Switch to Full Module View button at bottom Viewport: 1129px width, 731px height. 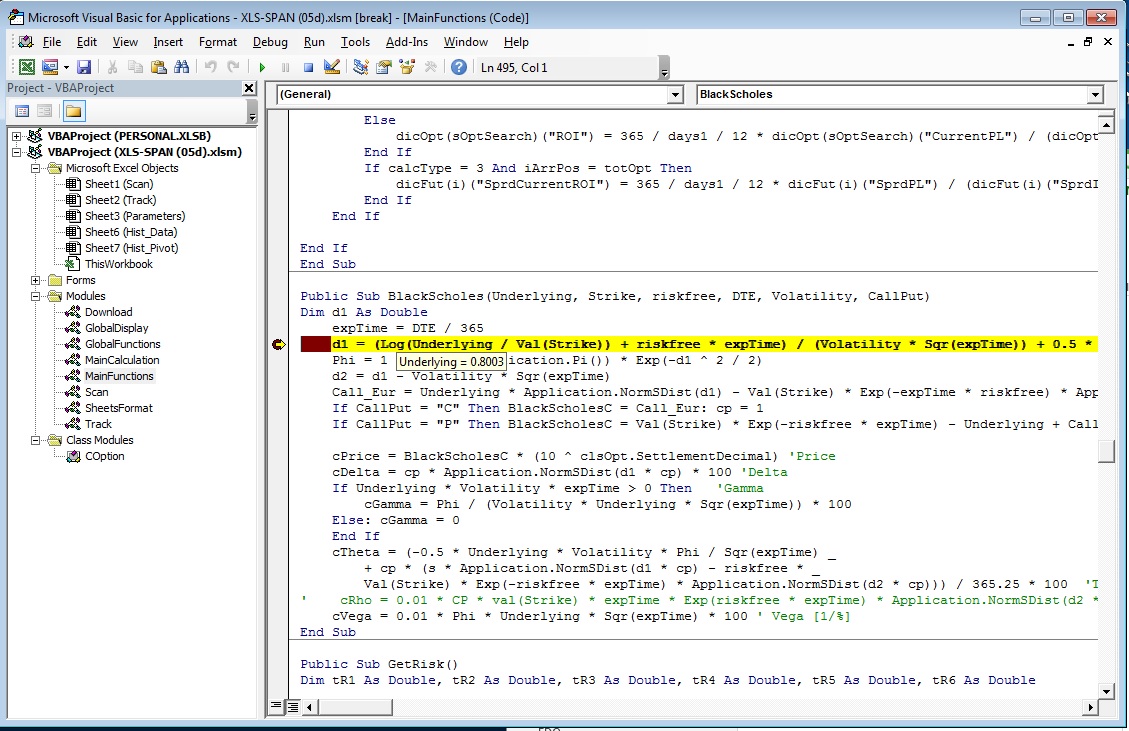[292, 707]
